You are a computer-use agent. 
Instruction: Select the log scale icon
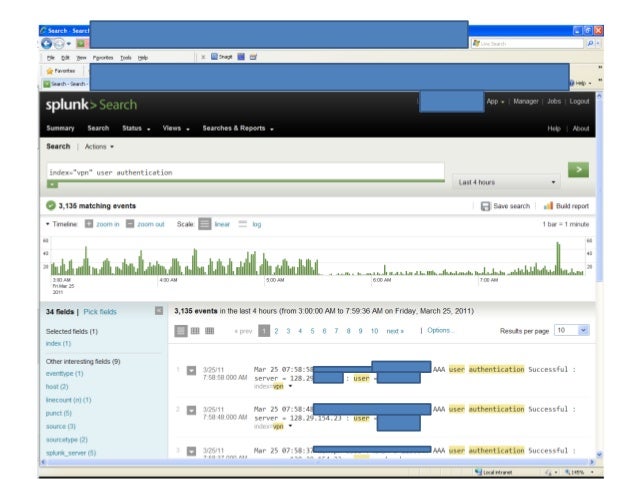[x=243, y=224]
